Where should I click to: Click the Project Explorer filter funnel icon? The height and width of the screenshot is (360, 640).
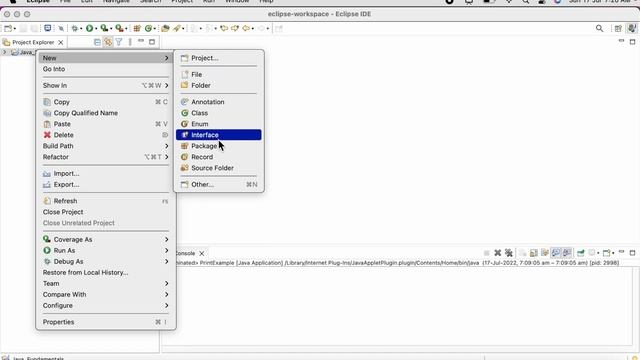119,42
